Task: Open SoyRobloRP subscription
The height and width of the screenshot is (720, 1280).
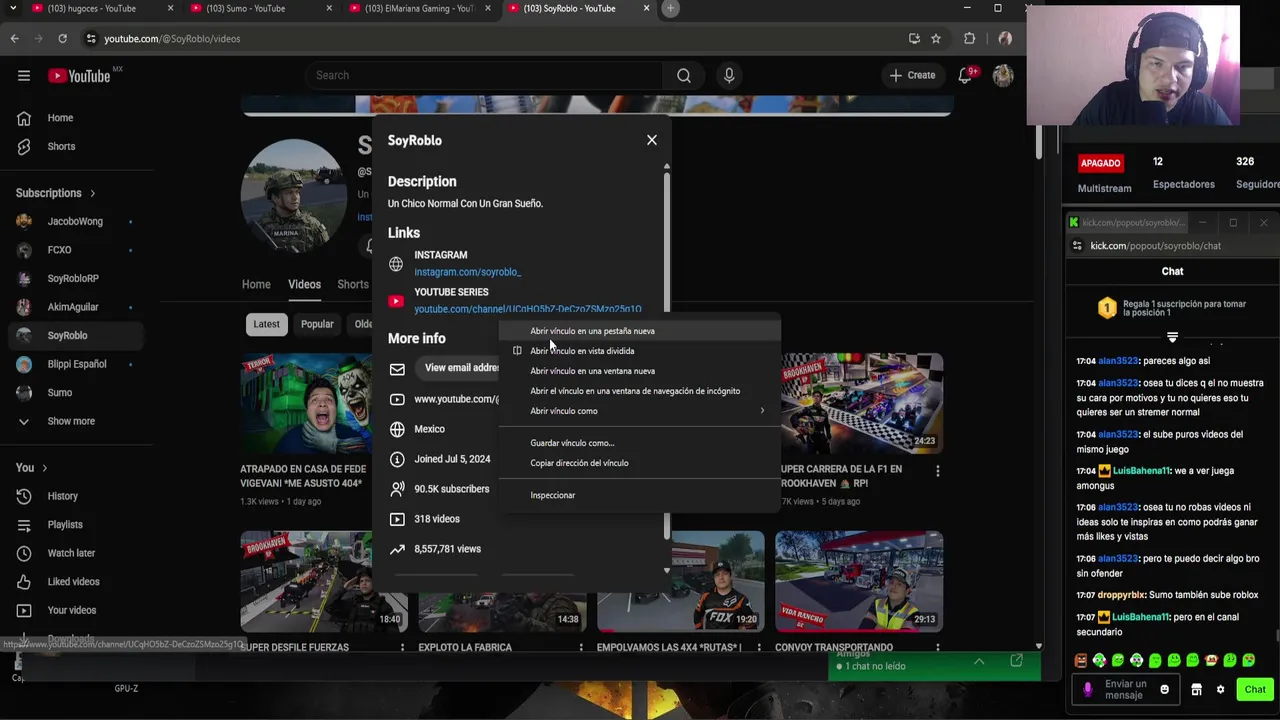Action: (x=73, y=278)
